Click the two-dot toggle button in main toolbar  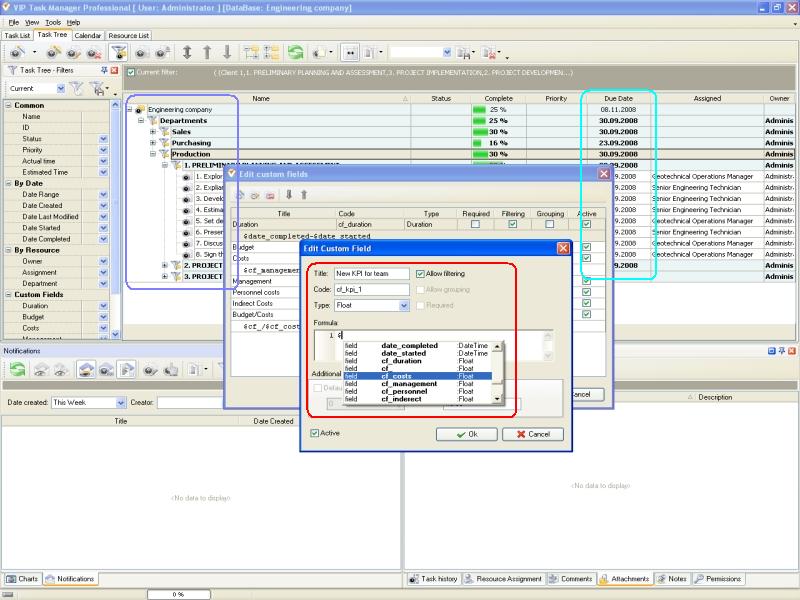click(x=350, y=52)
